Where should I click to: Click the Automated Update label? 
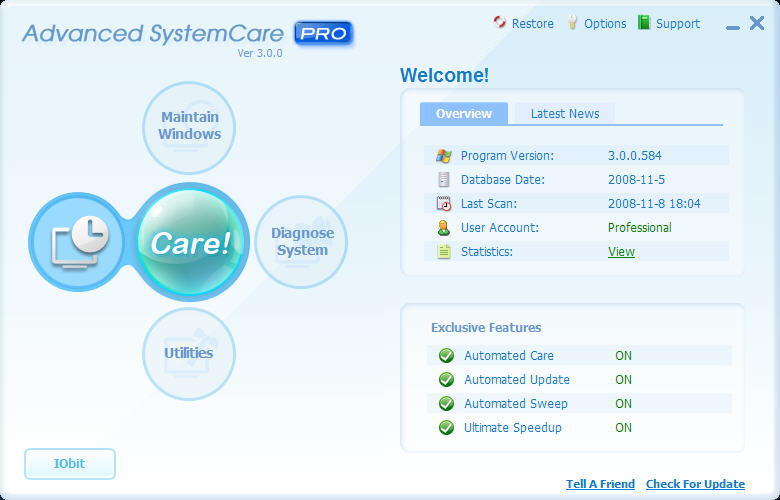(517, 380)
